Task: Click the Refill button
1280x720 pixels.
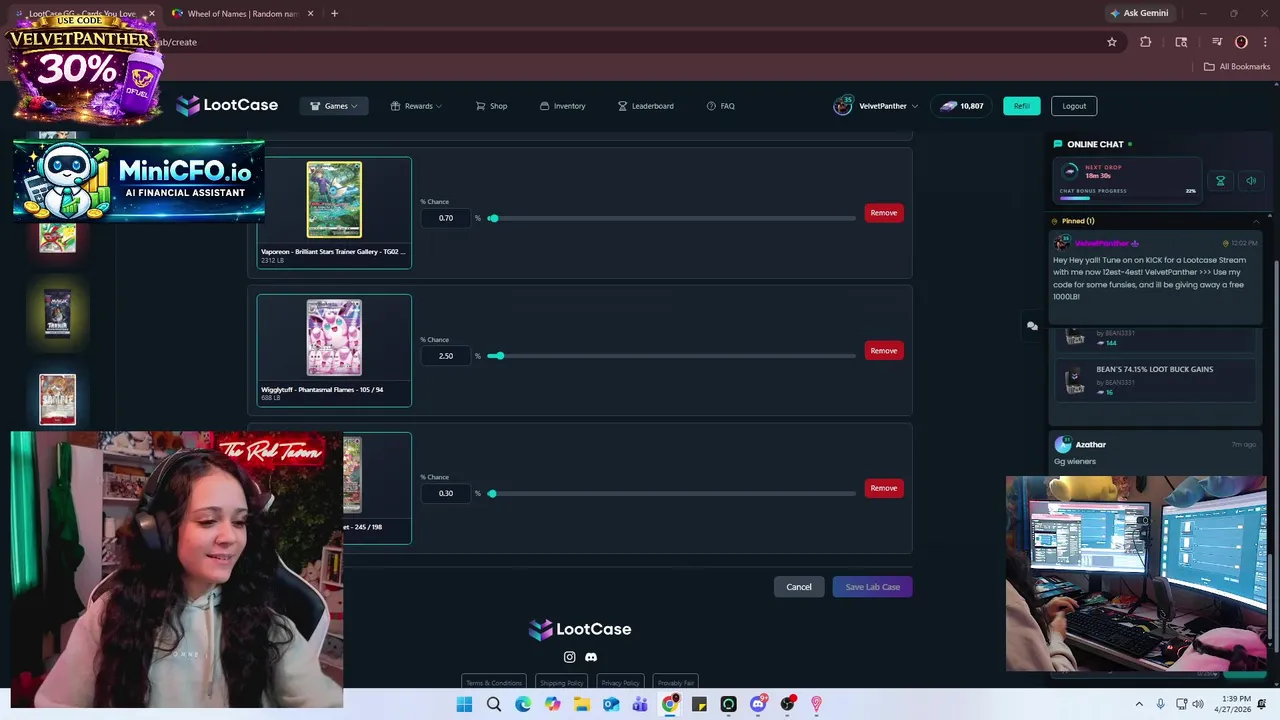Action: 1021,106
